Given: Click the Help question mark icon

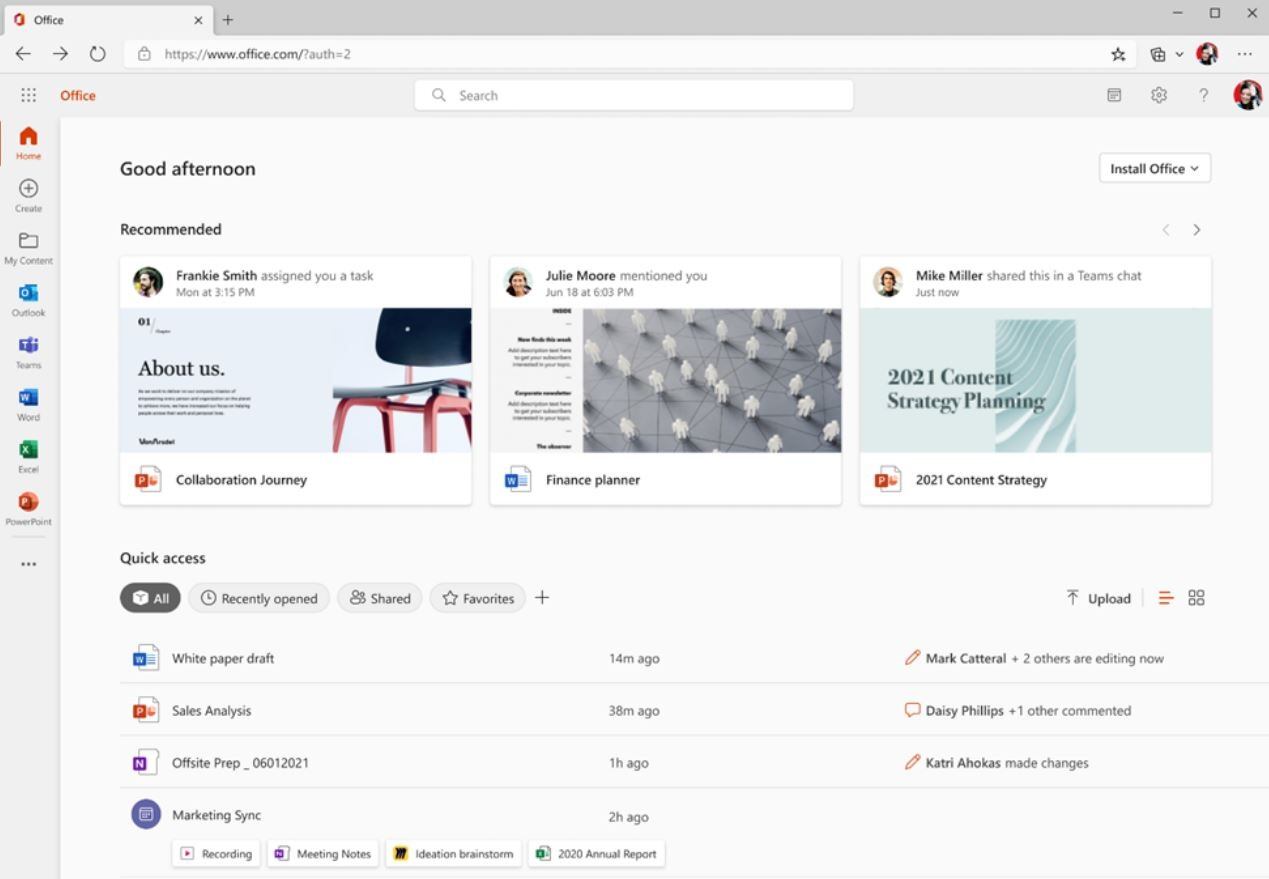Looking at the screenshot, I should (1203, 95).
